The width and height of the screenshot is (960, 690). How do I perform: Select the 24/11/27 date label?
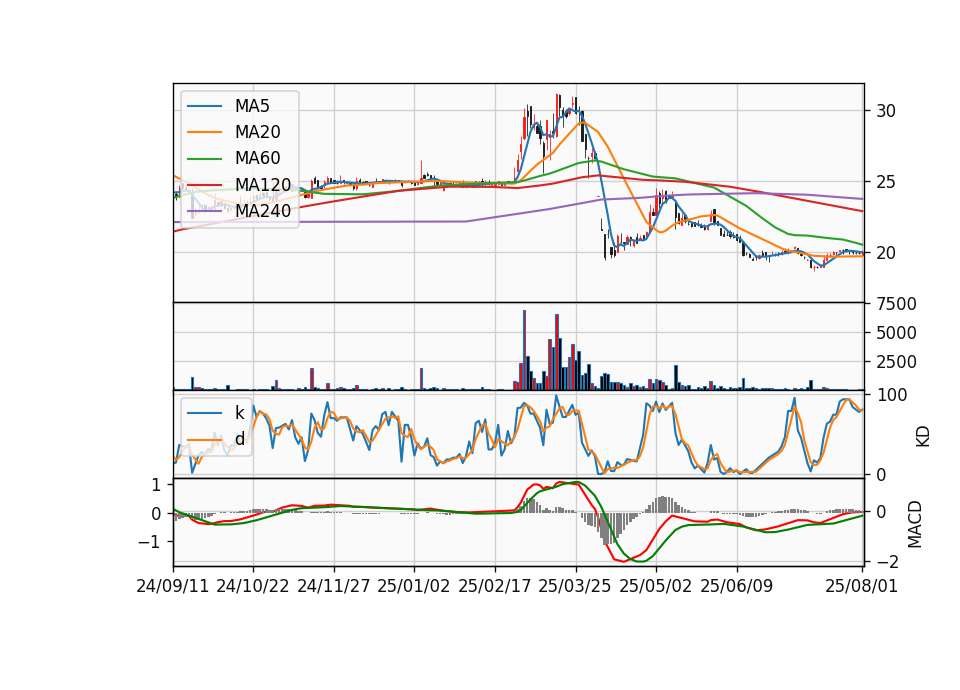click(334, 586)
